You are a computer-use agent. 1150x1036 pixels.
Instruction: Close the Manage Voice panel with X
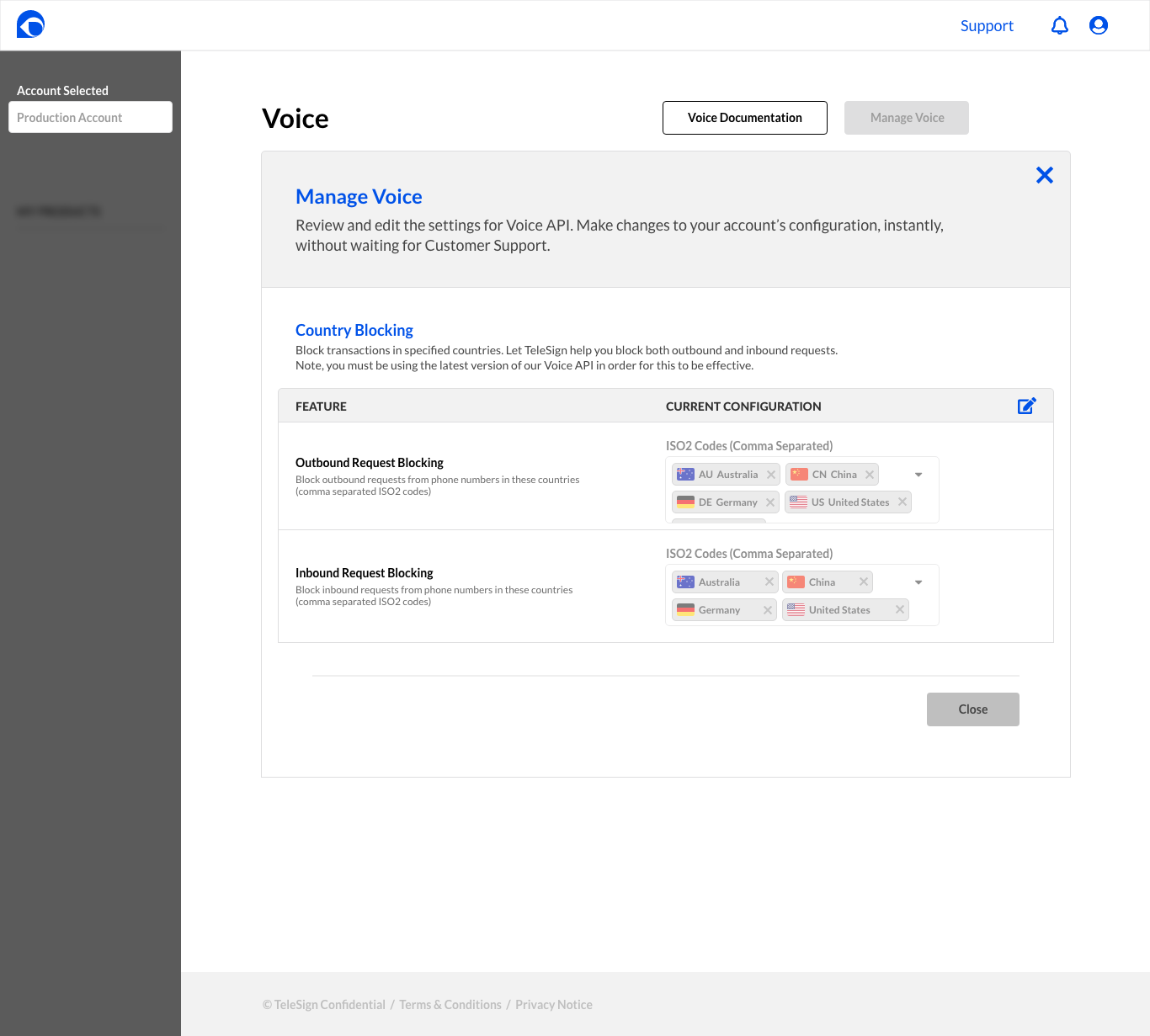tap(1045, 175)
